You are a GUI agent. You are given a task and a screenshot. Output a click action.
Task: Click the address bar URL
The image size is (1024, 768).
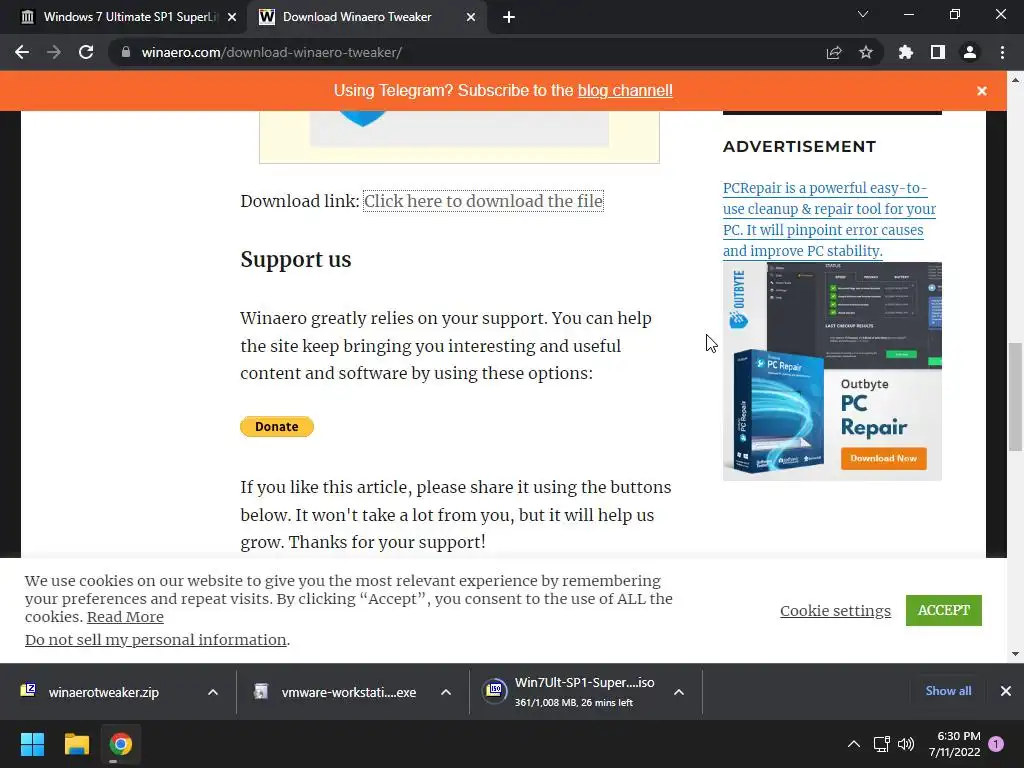pos(272,52)
